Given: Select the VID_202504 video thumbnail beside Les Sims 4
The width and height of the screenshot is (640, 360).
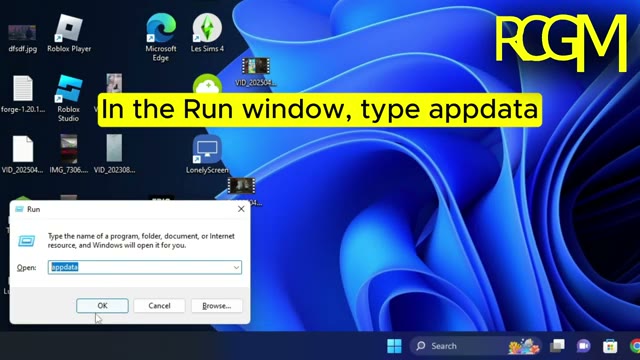Looking at the screenshot, I should (x=256, y=66).
